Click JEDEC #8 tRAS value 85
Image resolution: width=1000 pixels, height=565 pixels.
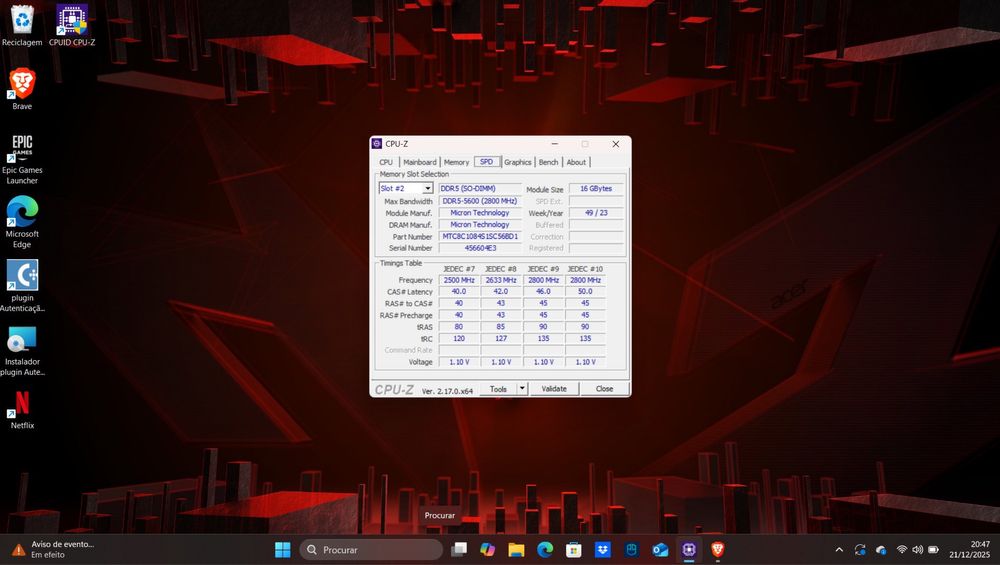pyautogui.click(x=501, y=327)
